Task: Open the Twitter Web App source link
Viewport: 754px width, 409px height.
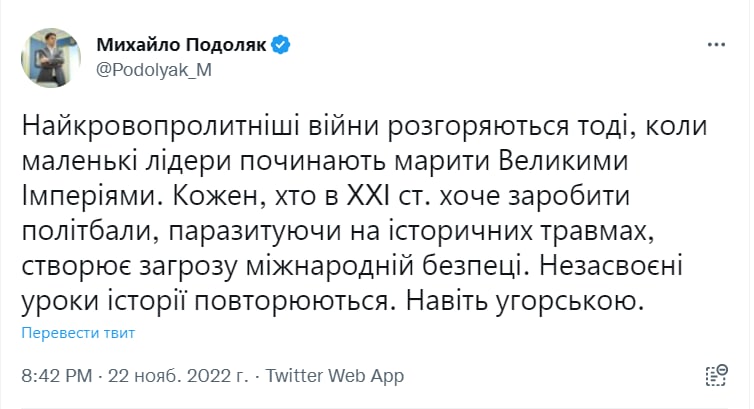Action: (x=339, y=376)
